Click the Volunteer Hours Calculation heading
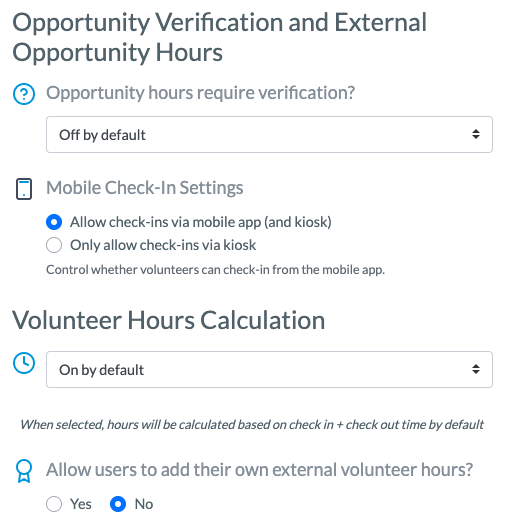Image resolution: width=506 pixels, height=528 pixels. pyautogui.click(x=169, y=320)
